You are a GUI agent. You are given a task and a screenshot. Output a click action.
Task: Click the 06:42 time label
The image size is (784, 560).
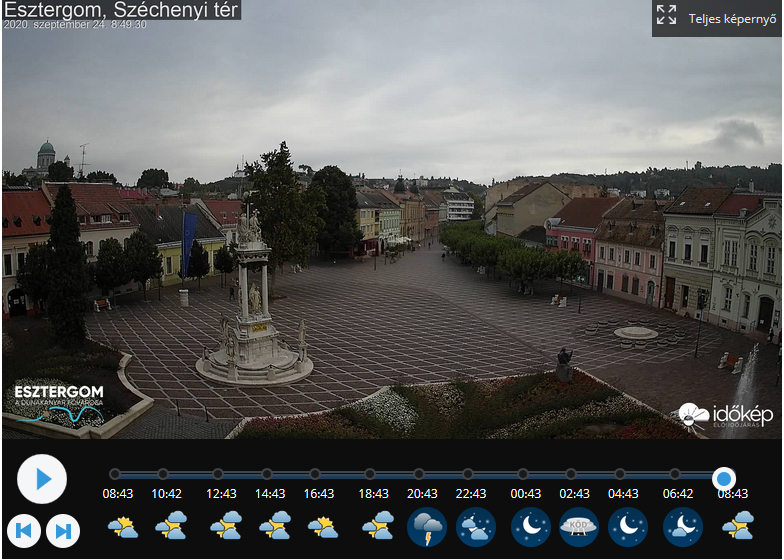(678, 494)
